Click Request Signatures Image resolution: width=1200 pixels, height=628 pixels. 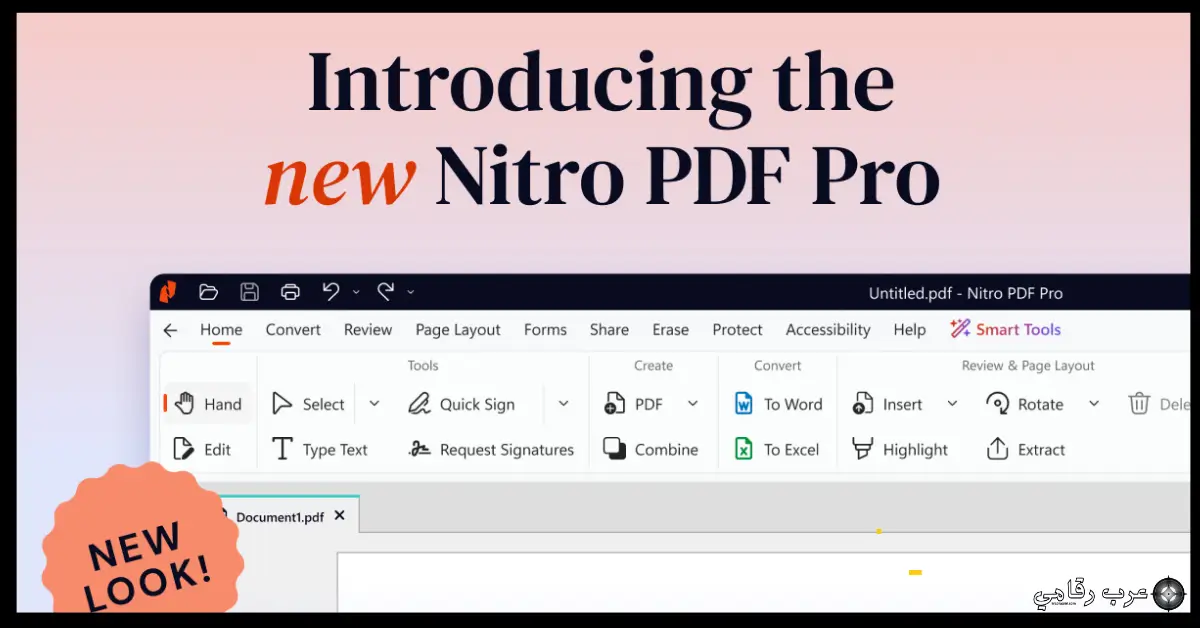coord(491,449)
